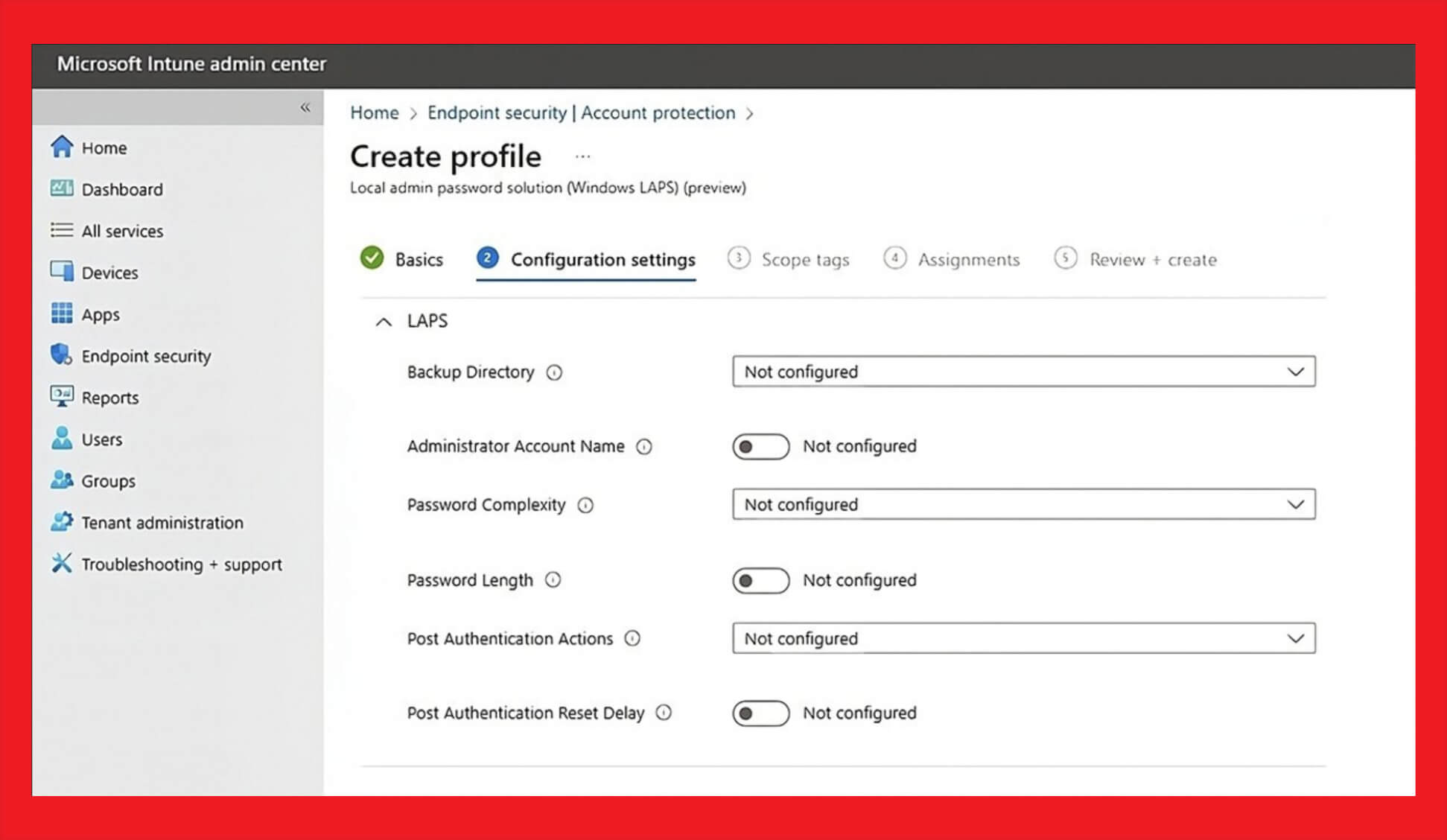This screenshot has width=1447, height=840.
Task: Open the ellipsis menu beside Create profile
Action: coord(583,156)
